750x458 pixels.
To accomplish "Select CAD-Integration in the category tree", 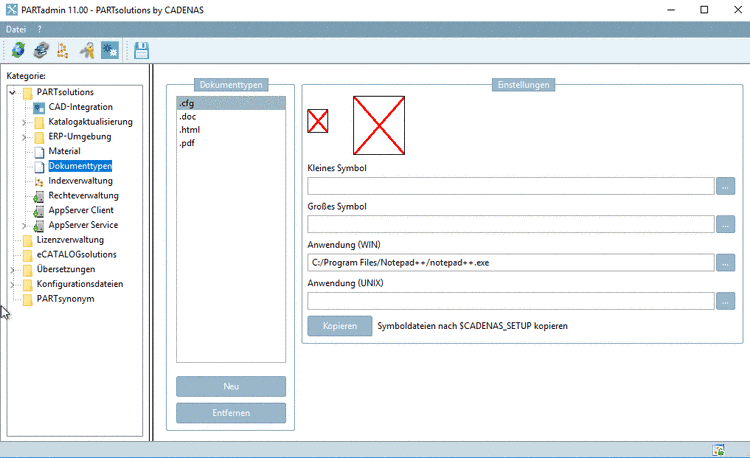I will tap(80, 107).
